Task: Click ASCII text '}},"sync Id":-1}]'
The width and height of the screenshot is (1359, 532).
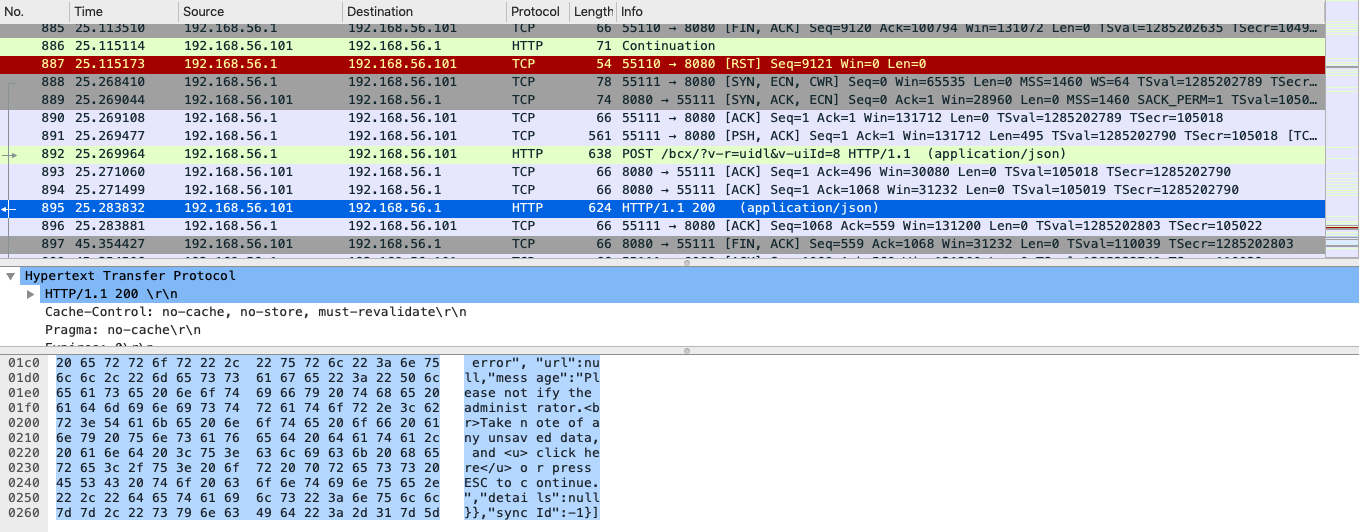Action: 531,513
